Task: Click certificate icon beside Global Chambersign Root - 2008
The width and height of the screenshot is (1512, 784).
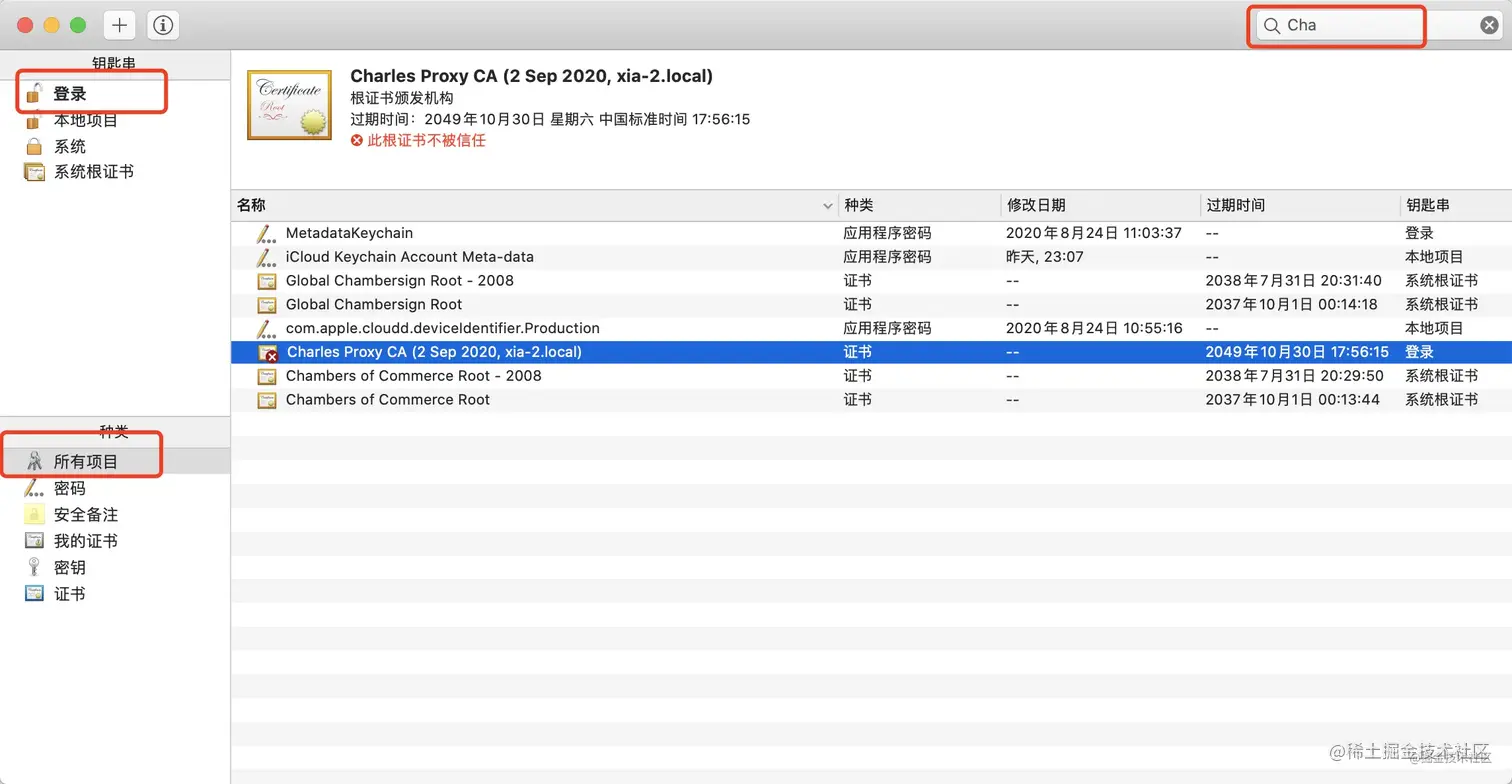Action: (x=266, y=281)
